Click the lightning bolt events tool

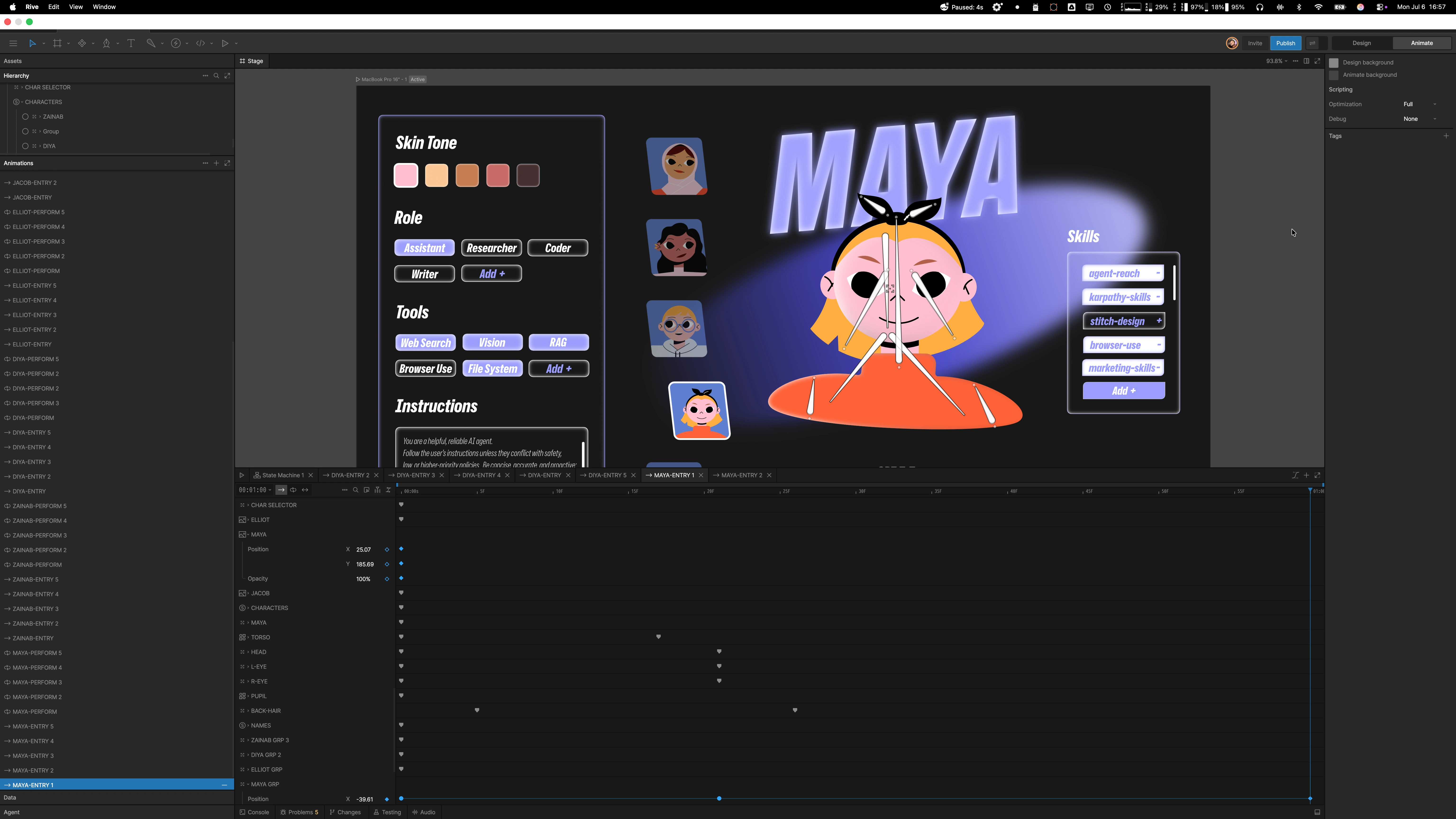coord(176,43)
